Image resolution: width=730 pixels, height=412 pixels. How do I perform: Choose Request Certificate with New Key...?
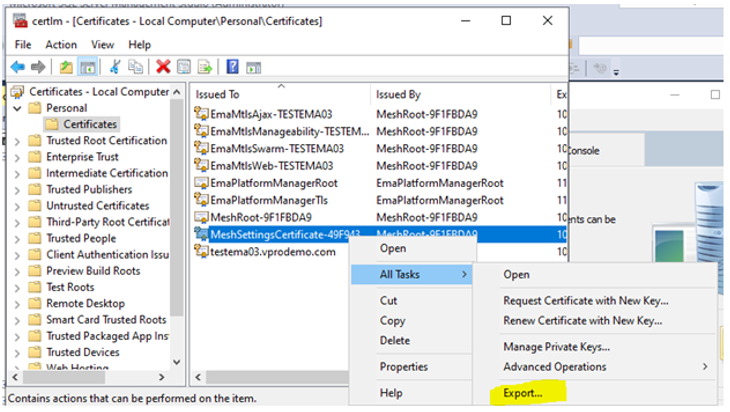pyautogui.click(x=586, y=301)
